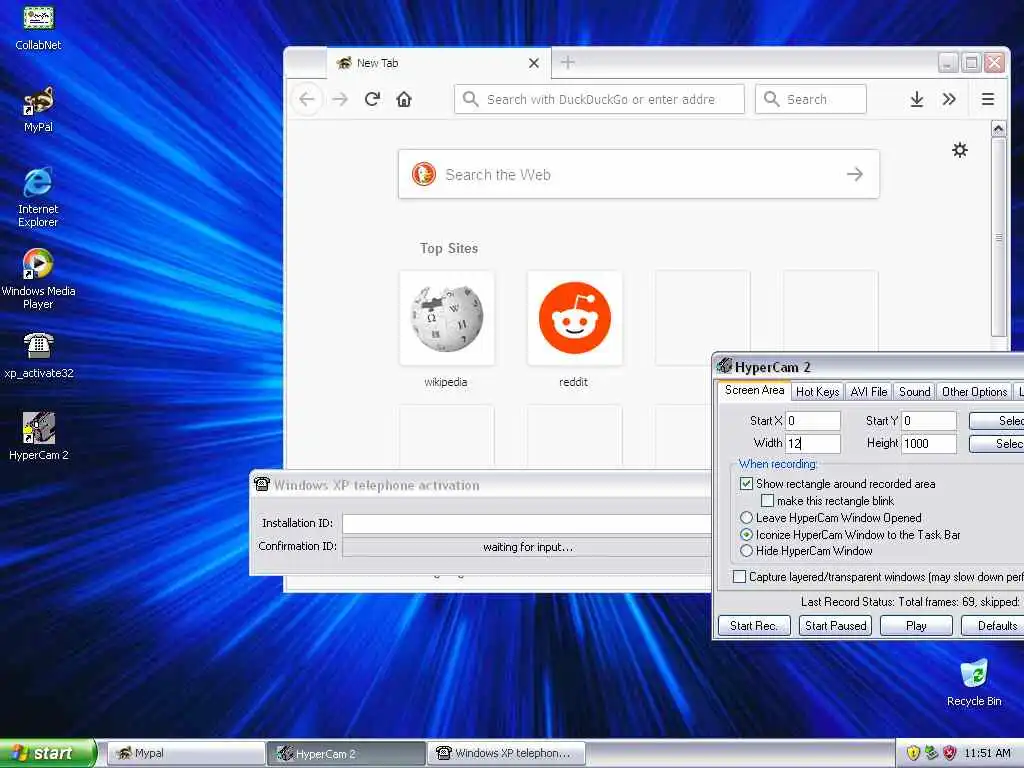Image resolution: width=1024 pixels, height=768 pixels.
Task: Click the red security shield tray icon
Action: click(950, 754)
